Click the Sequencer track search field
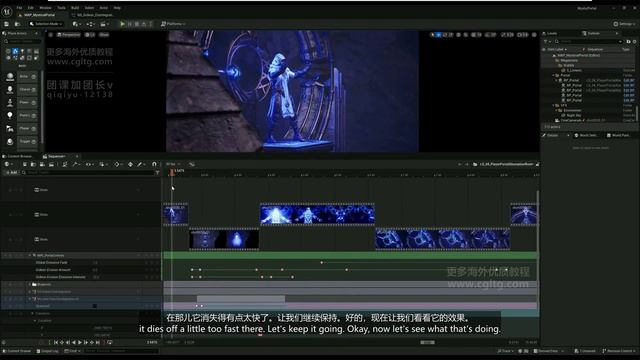 pos(88,173)
